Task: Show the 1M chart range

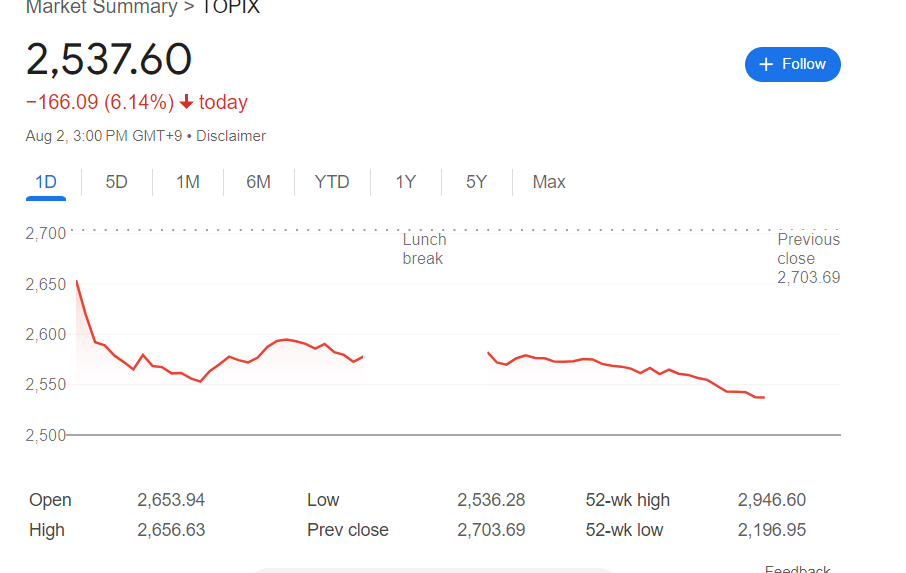Action: click(188, 182)
